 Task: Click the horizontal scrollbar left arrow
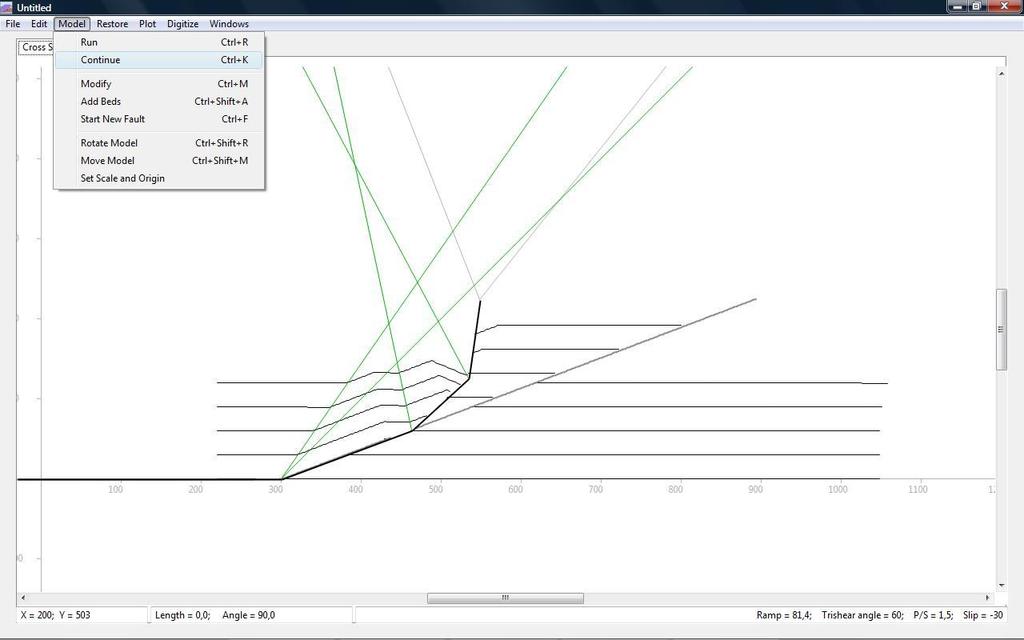coord(24,598)
